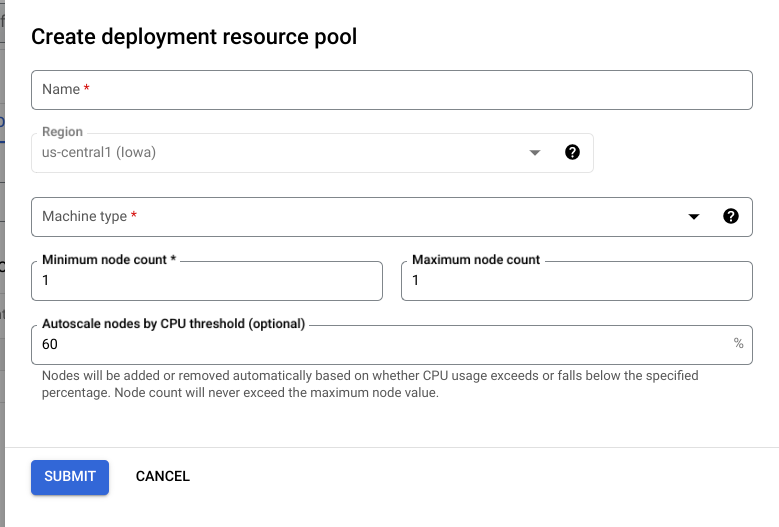
Task: Click the Region dropdown arrow
Action: [535, 153]
